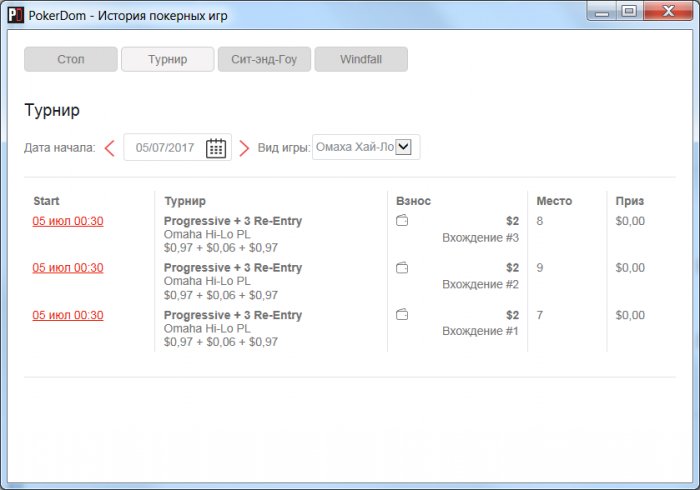Click wallet icon for Вхождение #1 row
The height and width of the screenshot is (490, 700).
(x=402, y=315)
